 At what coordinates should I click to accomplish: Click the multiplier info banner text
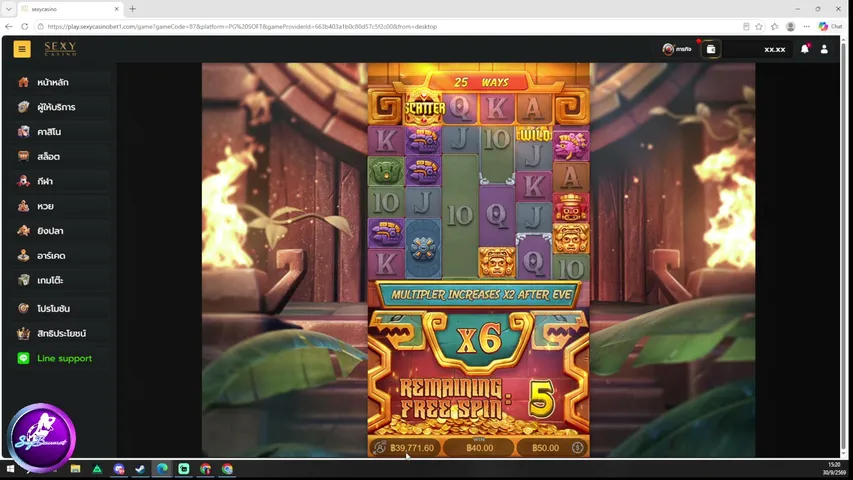pyautogui.click(x=479, y=294)
